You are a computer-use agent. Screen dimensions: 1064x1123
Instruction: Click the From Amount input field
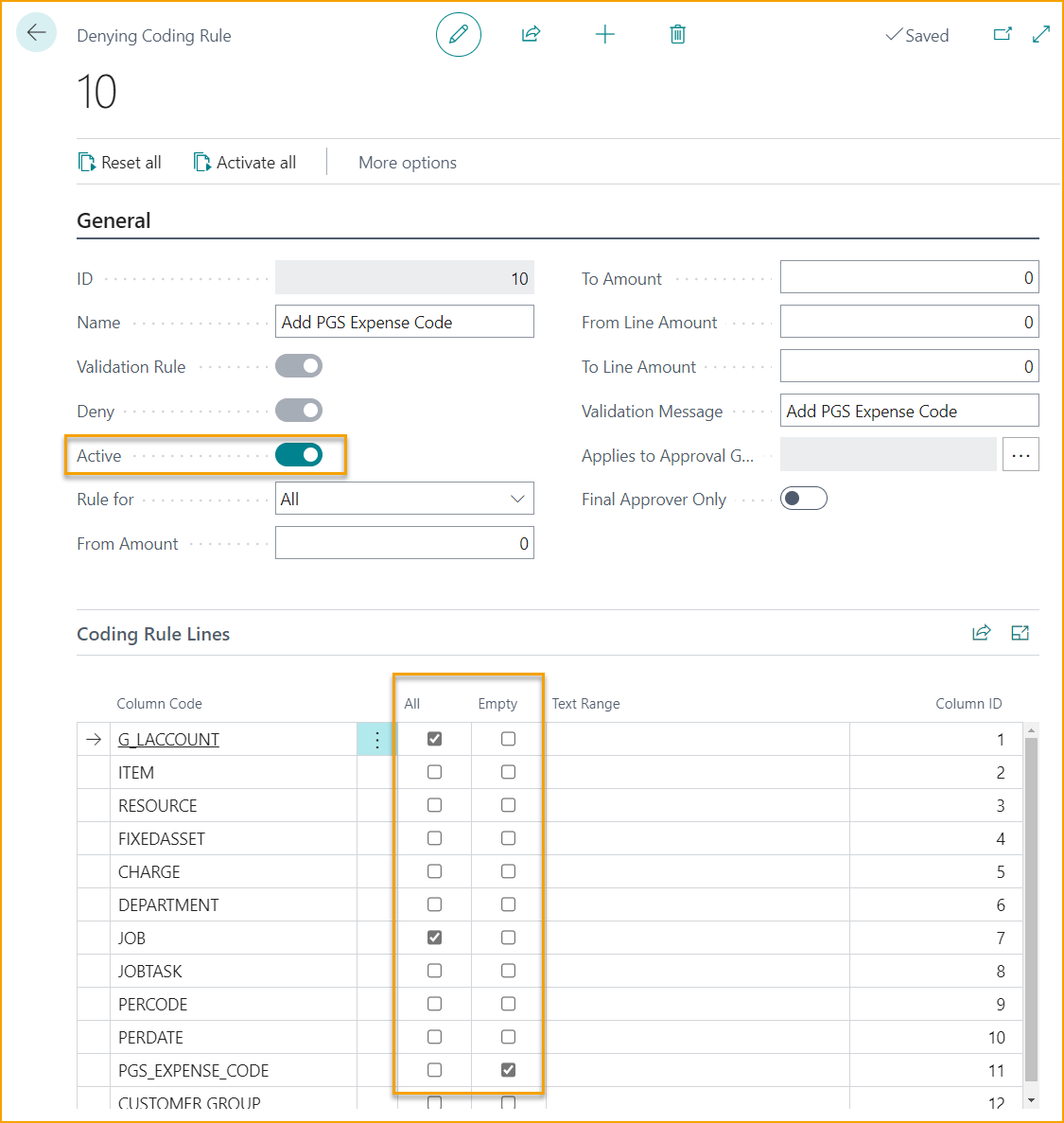[405, 542]
